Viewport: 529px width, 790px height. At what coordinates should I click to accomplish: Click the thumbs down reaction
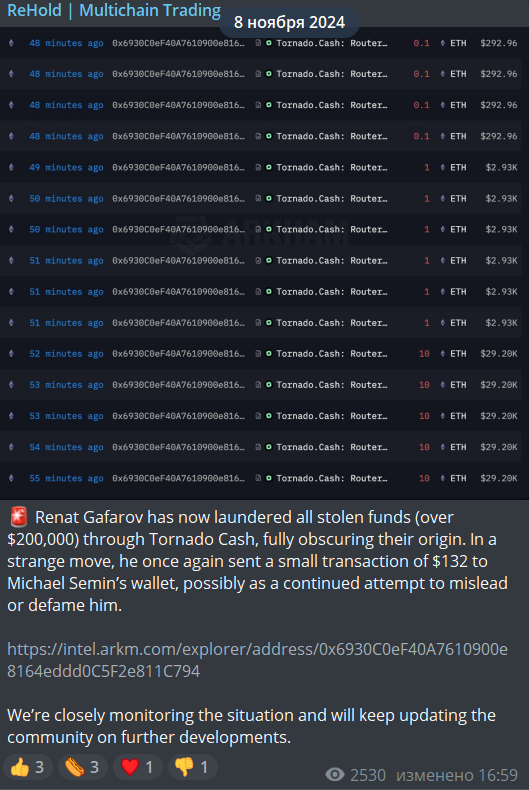click(192, 767)
